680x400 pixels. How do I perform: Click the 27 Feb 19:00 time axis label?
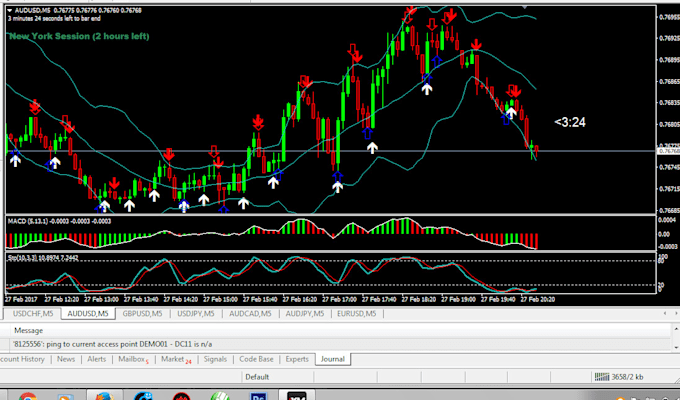pyautogui.click(x=458, y=299)
